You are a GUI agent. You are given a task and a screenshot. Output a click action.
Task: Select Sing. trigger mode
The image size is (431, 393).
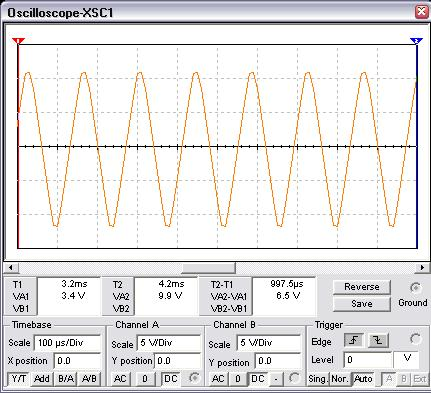[317, 379]
